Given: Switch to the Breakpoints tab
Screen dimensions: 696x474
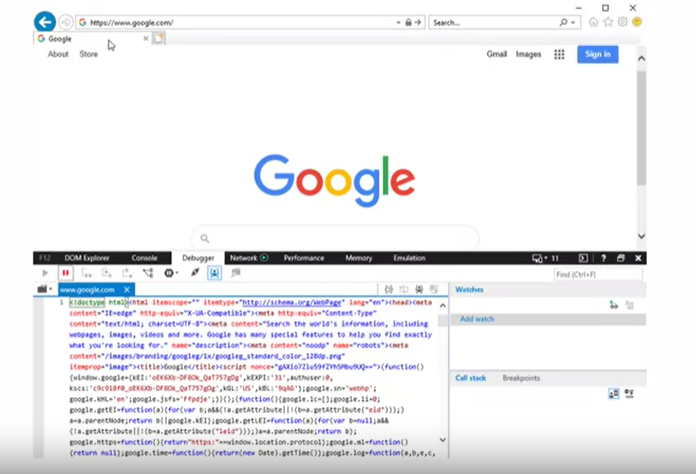Looking at the screenshot, I should coord(521,378).
